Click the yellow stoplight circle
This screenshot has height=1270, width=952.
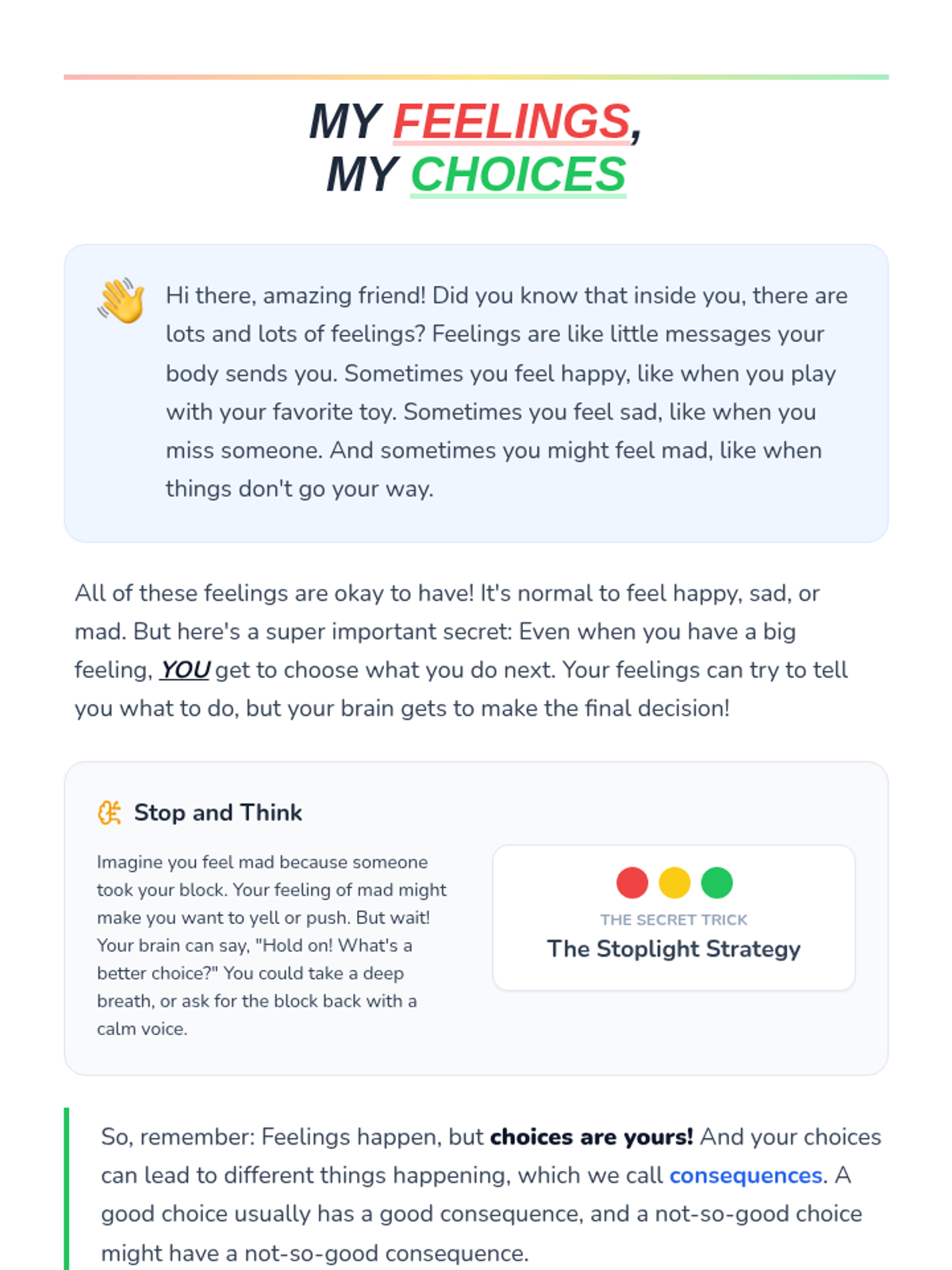pos(674,883)
